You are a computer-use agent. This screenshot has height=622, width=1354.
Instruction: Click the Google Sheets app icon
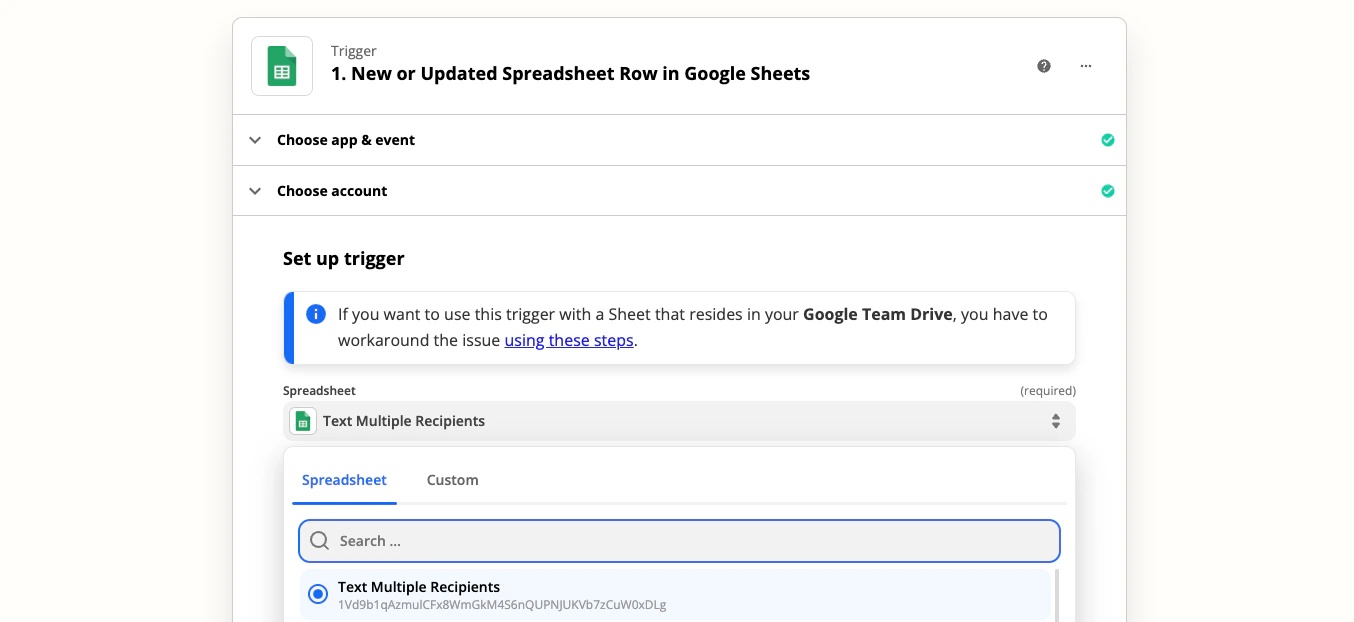[281, 65]
